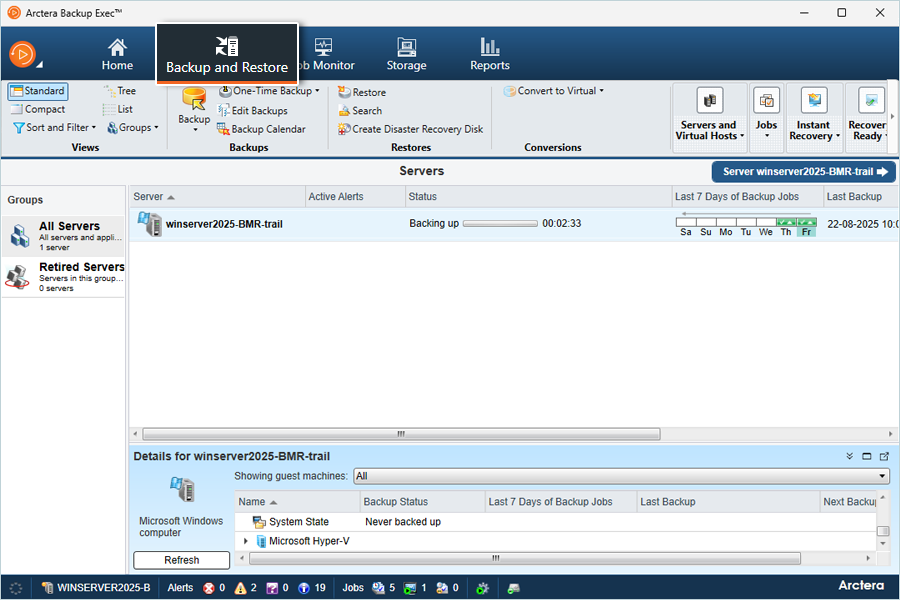
Task: Open the Recover Ready dropdown
Action: pyautogui.click(x=867, y=118)
